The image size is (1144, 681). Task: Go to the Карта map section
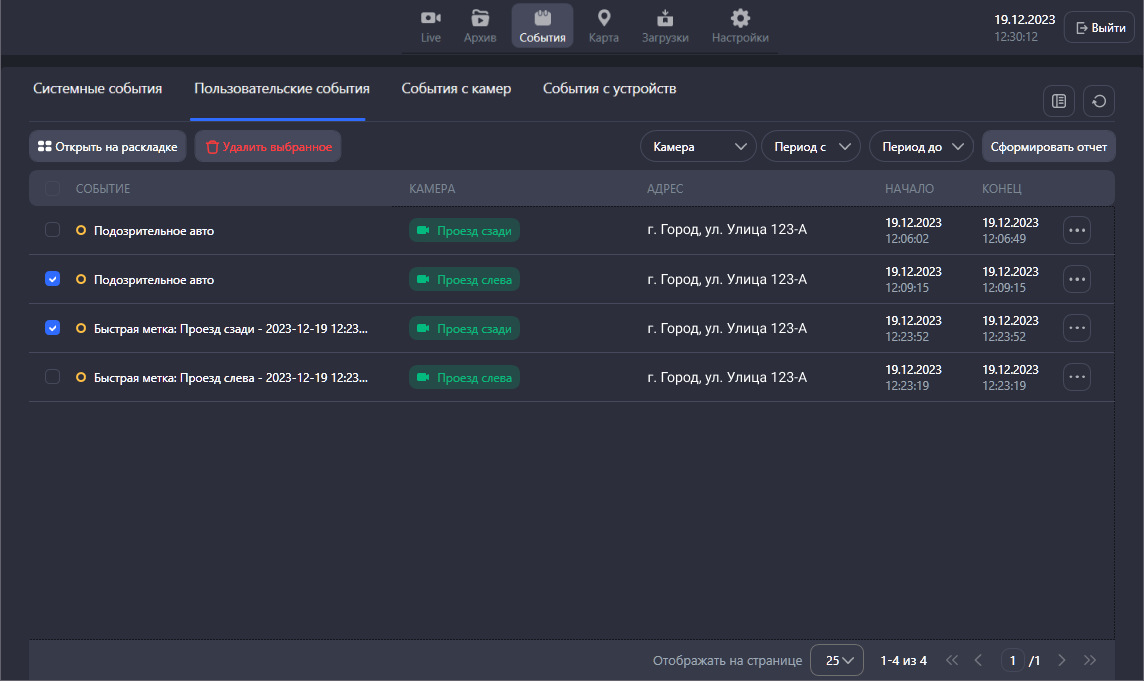click(x=603, y=26)
